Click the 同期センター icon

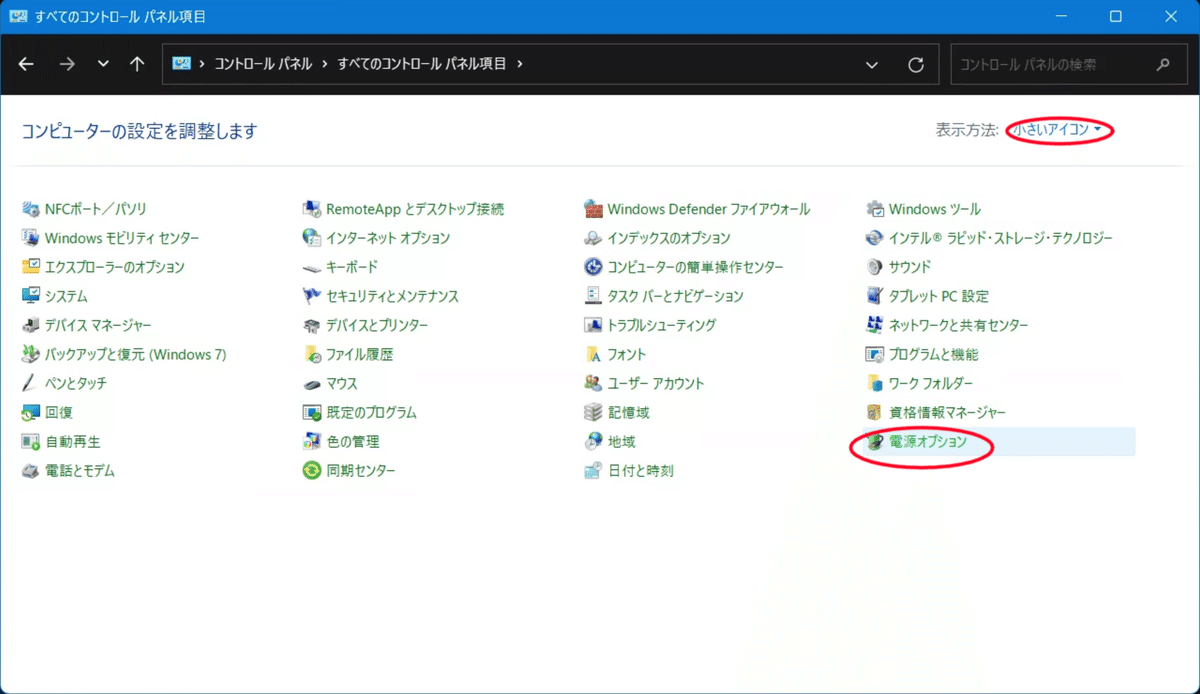(x=311, y=470)
